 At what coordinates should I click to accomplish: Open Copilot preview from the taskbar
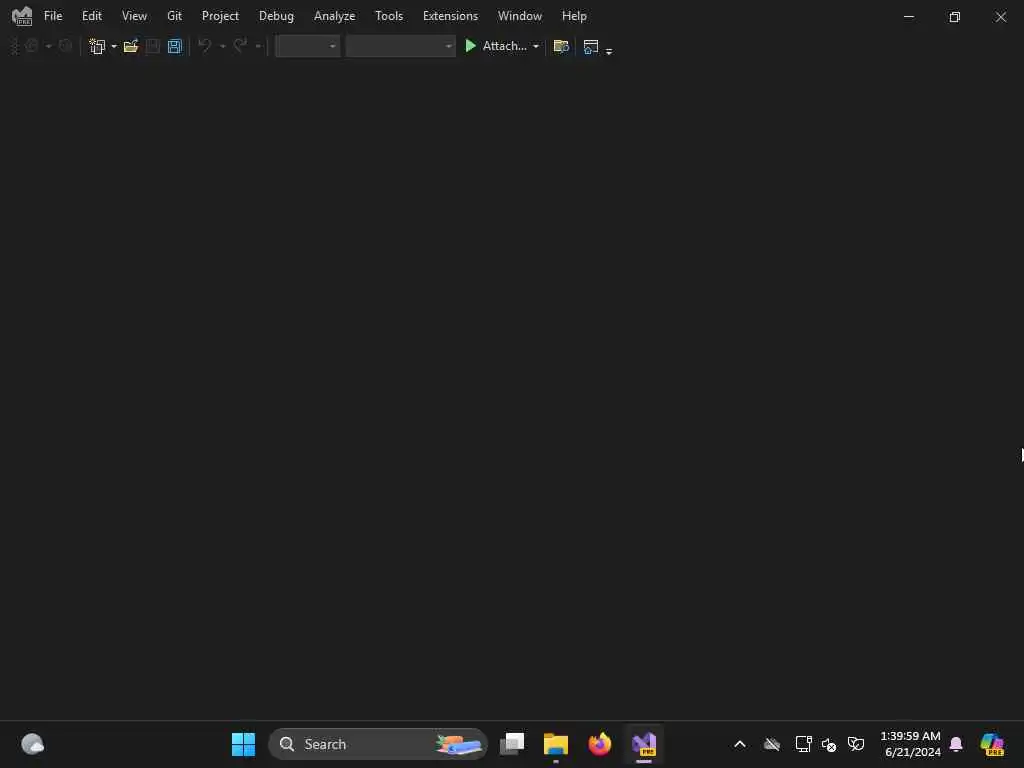992,744
